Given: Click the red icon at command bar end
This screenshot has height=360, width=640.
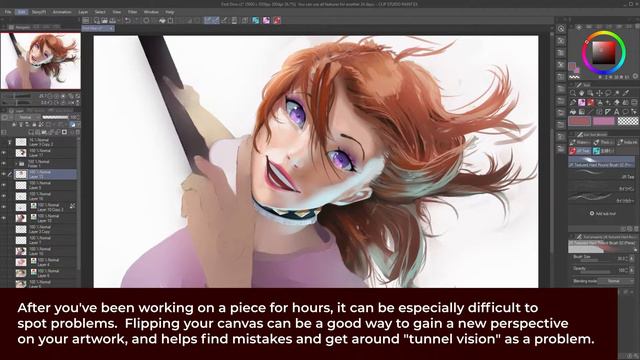Looking at the screenshot, I should tap(277, 20).
